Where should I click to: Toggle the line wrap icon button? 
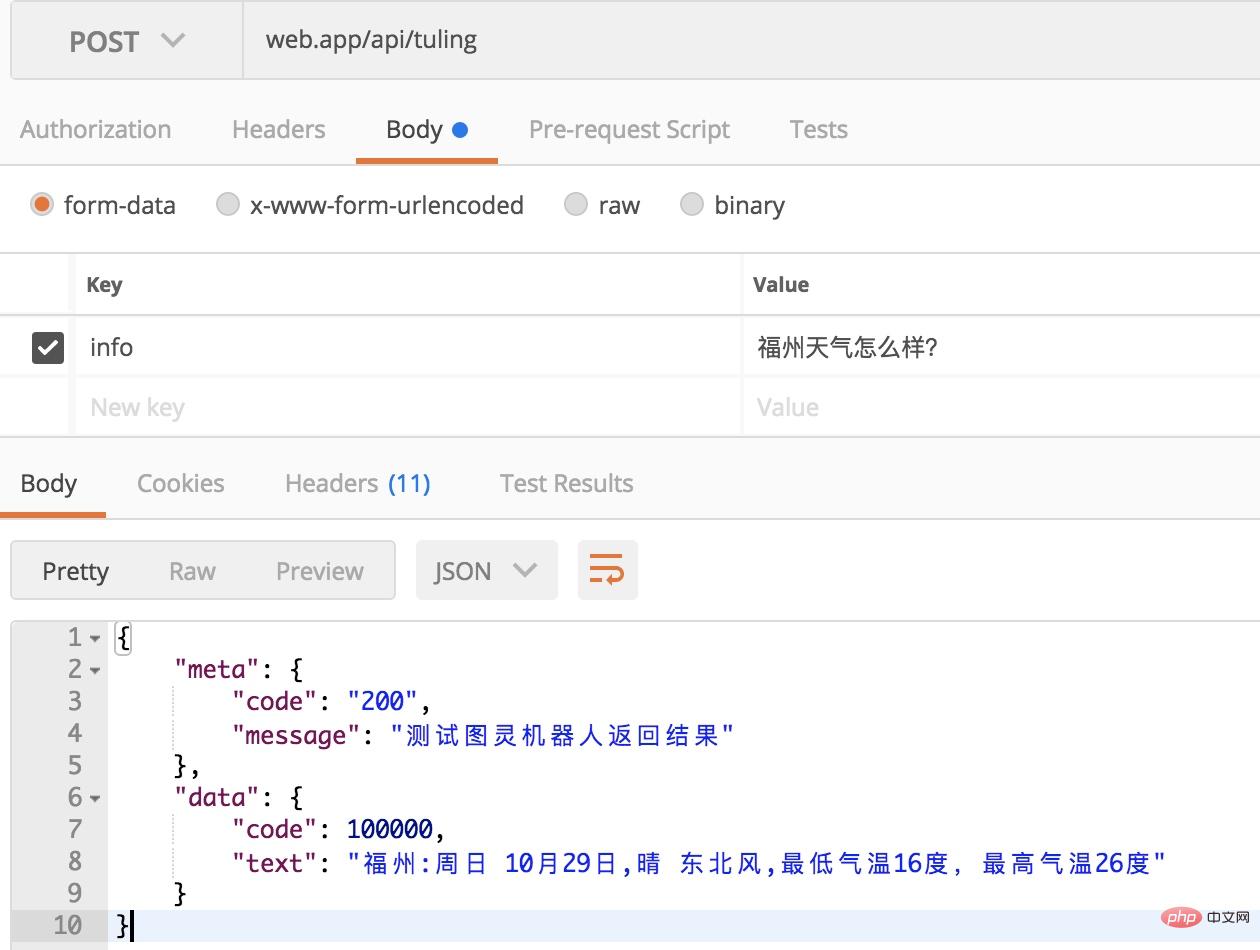[x=607, y=570]
